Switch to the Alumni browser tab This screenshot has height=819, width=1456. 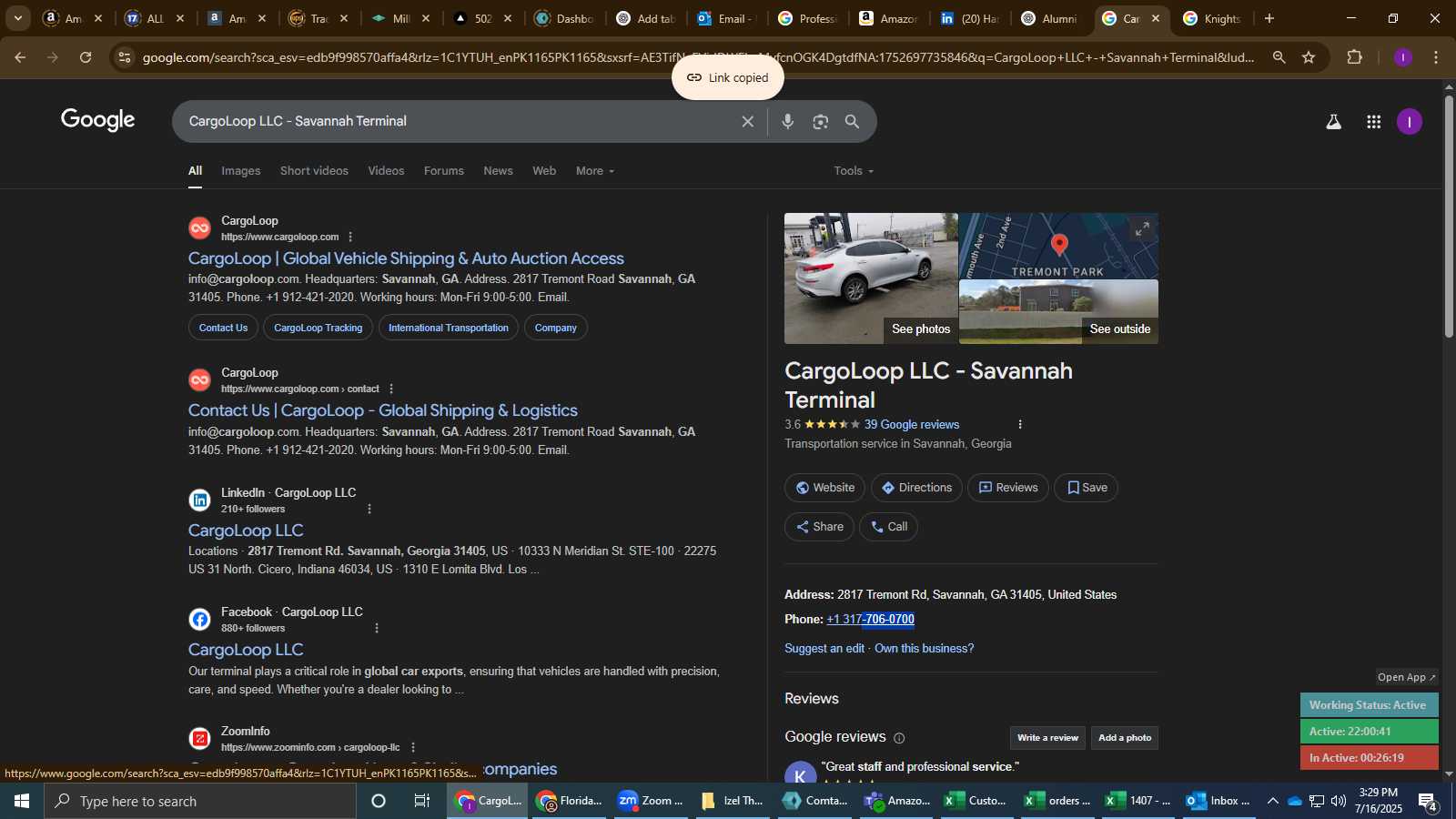(1051, 18)
